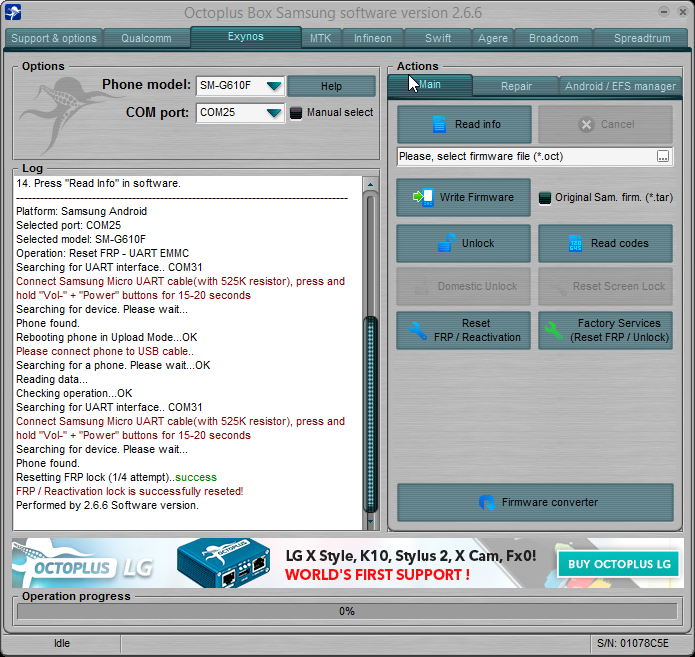Click the Firmware converter arrow icon
The image size is (695, 657).
point(487,503)
